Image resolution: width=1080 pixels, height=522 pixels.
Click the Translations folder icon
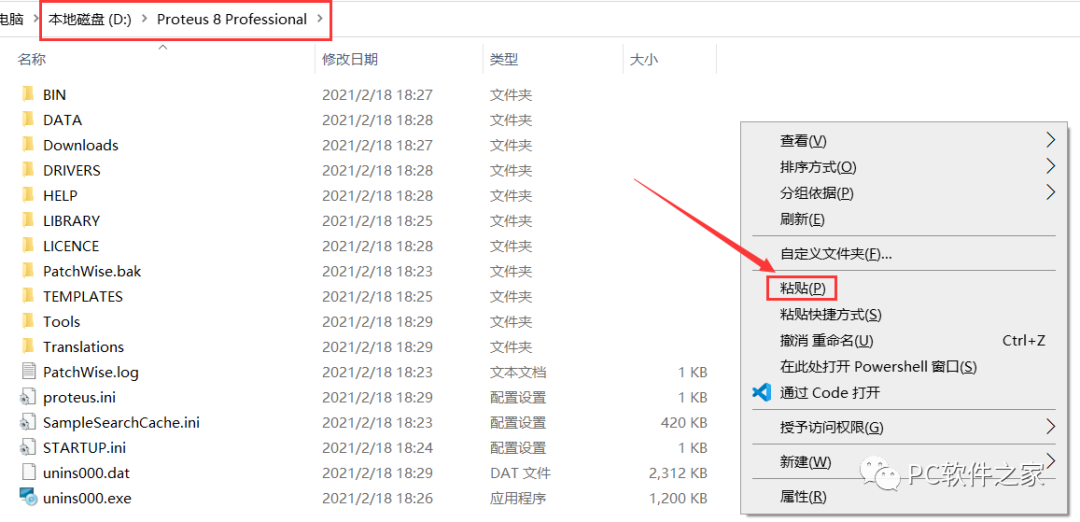tap(28, 346)
